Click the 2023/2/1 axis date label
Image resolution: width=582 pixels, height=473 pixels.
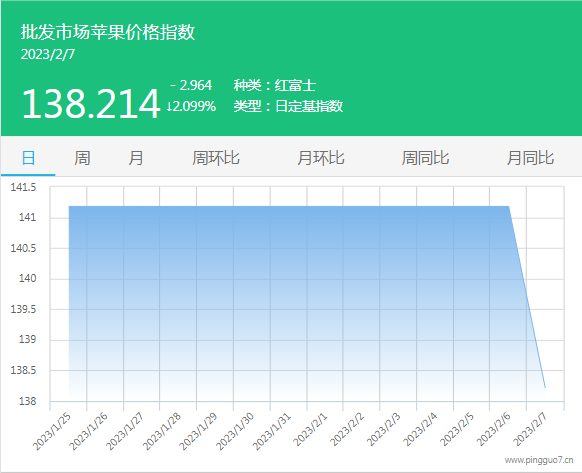(x=310, y=429)
